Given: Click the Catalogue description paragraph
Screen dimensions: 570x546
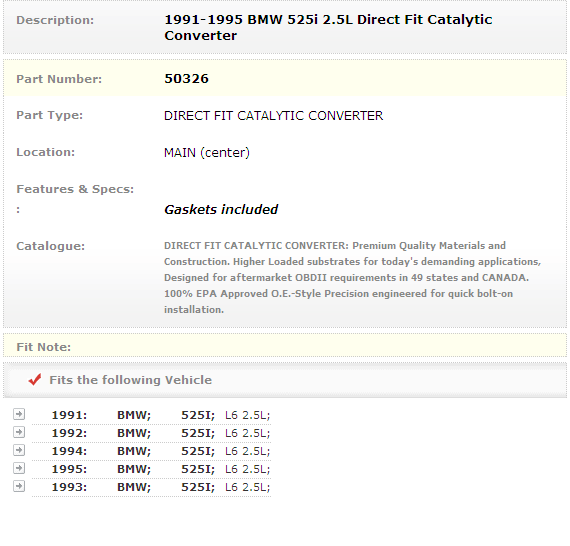Looking at the screenshot, I should [x=352, y=277].
